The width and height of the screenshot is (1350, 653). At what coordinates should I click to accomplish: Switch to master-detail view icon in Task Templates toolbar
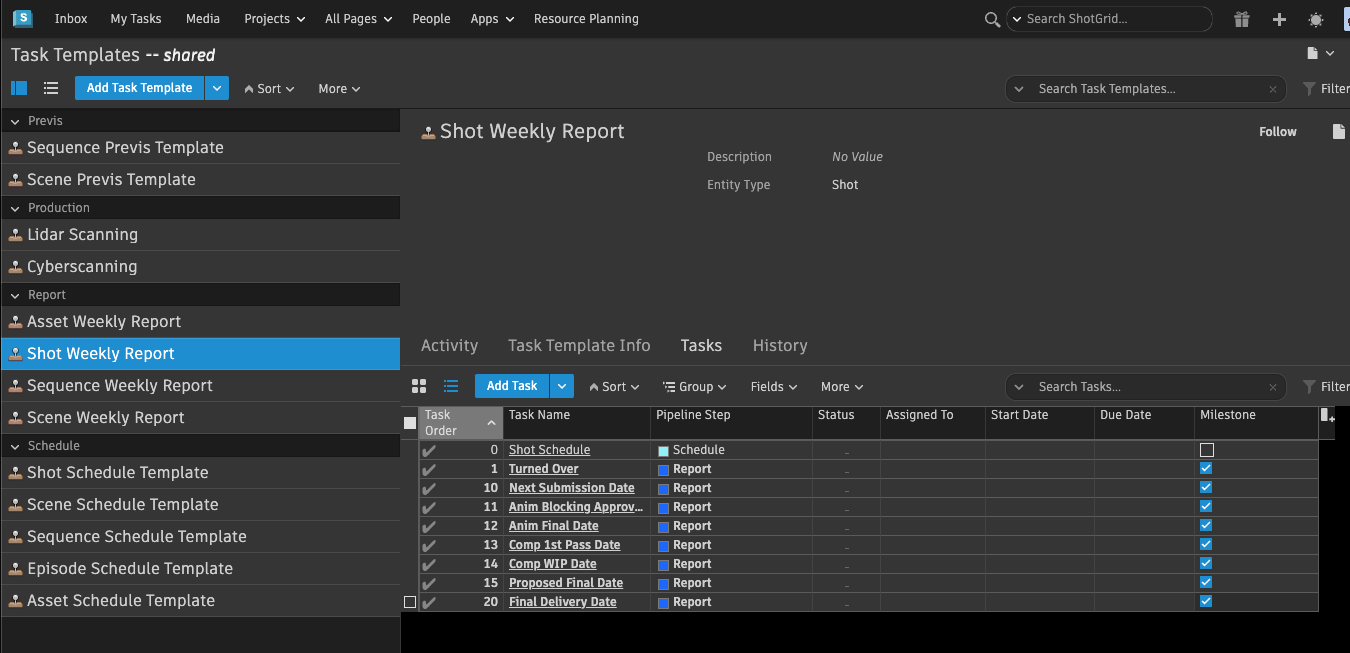(19, 88)
